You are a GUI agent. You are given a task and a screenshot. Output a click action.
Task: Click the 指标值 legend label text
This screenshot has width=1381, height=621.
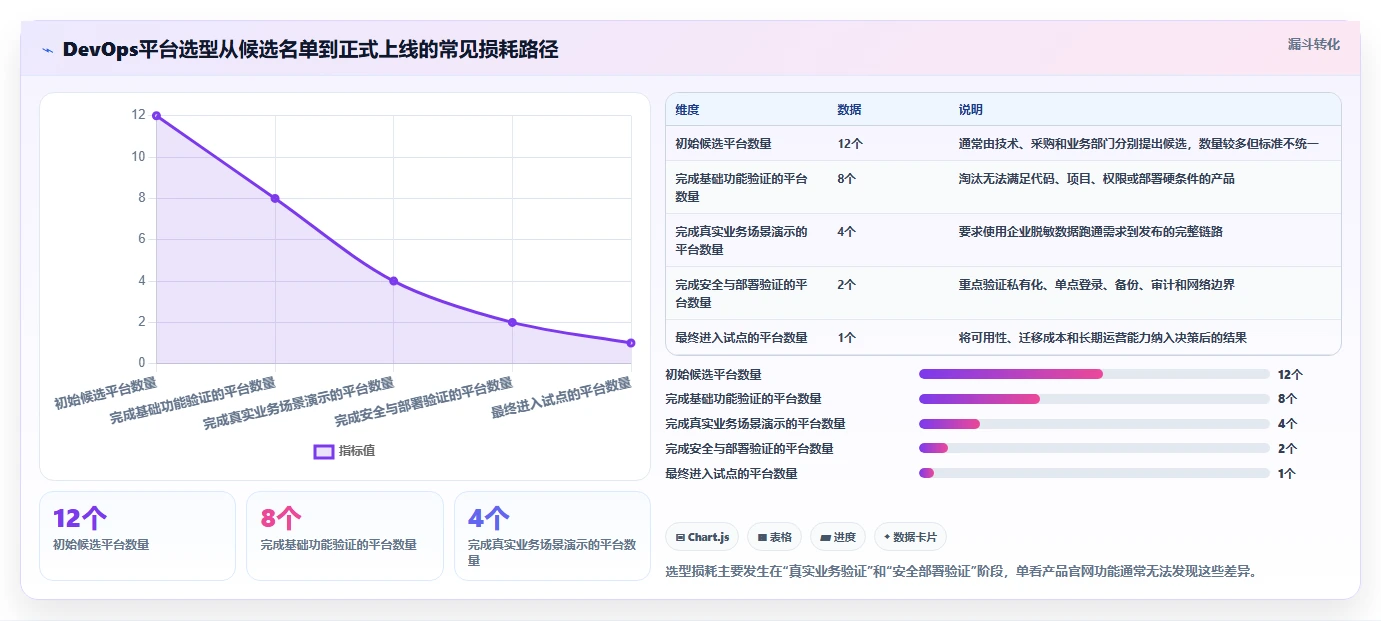pos(357,451)
